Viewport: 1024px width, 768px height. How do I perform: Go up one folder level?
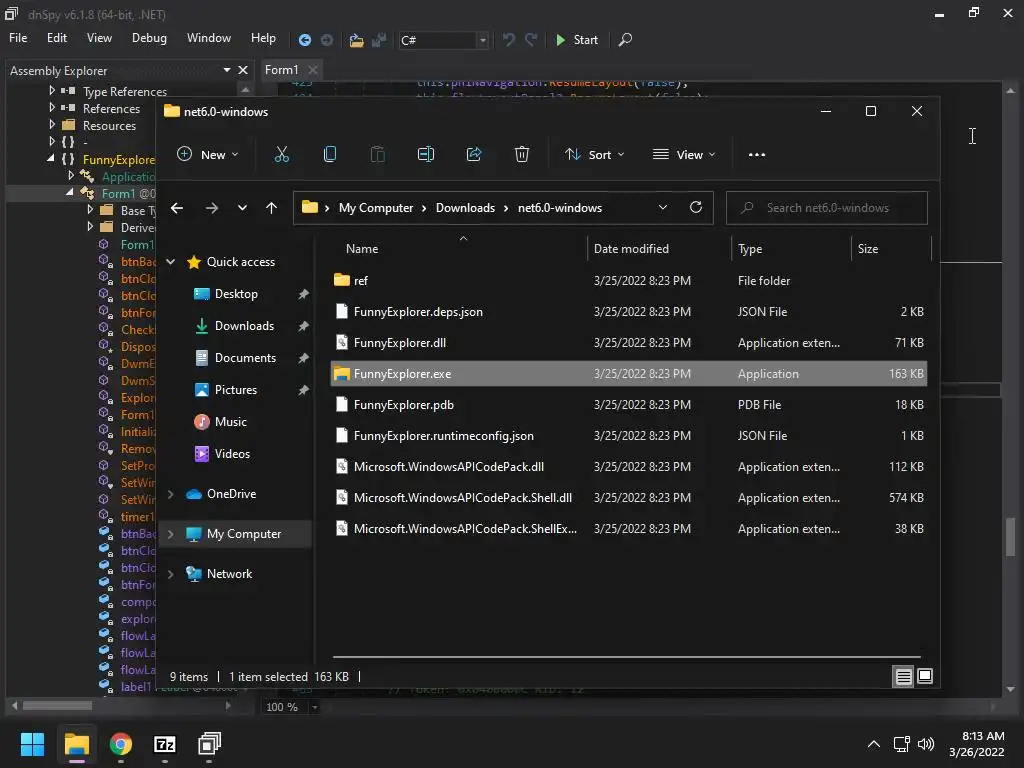[271, 208]
